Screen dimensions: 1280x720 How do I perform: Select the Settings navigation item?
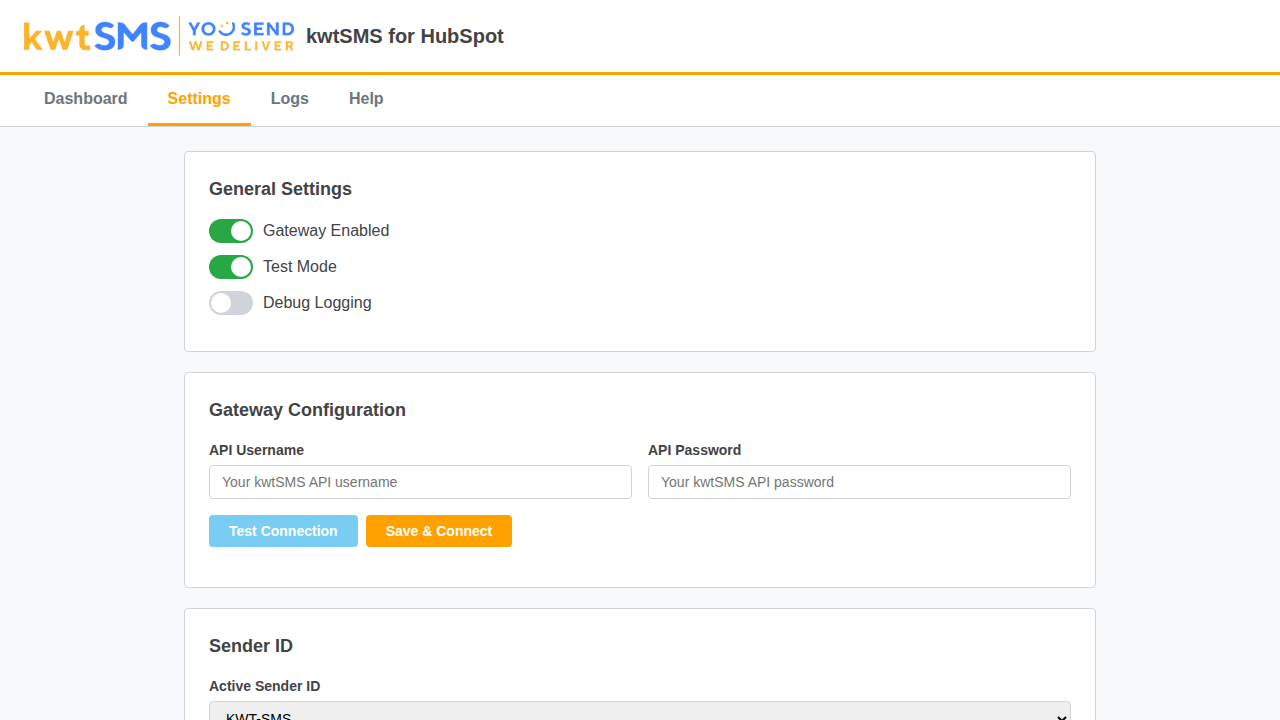click(198, 99)
